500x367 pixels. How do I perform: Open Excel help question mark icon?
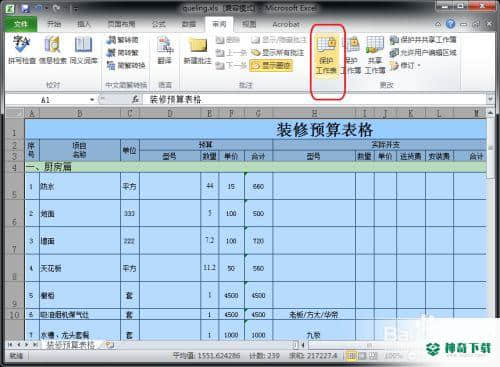(x=451, y=24)
